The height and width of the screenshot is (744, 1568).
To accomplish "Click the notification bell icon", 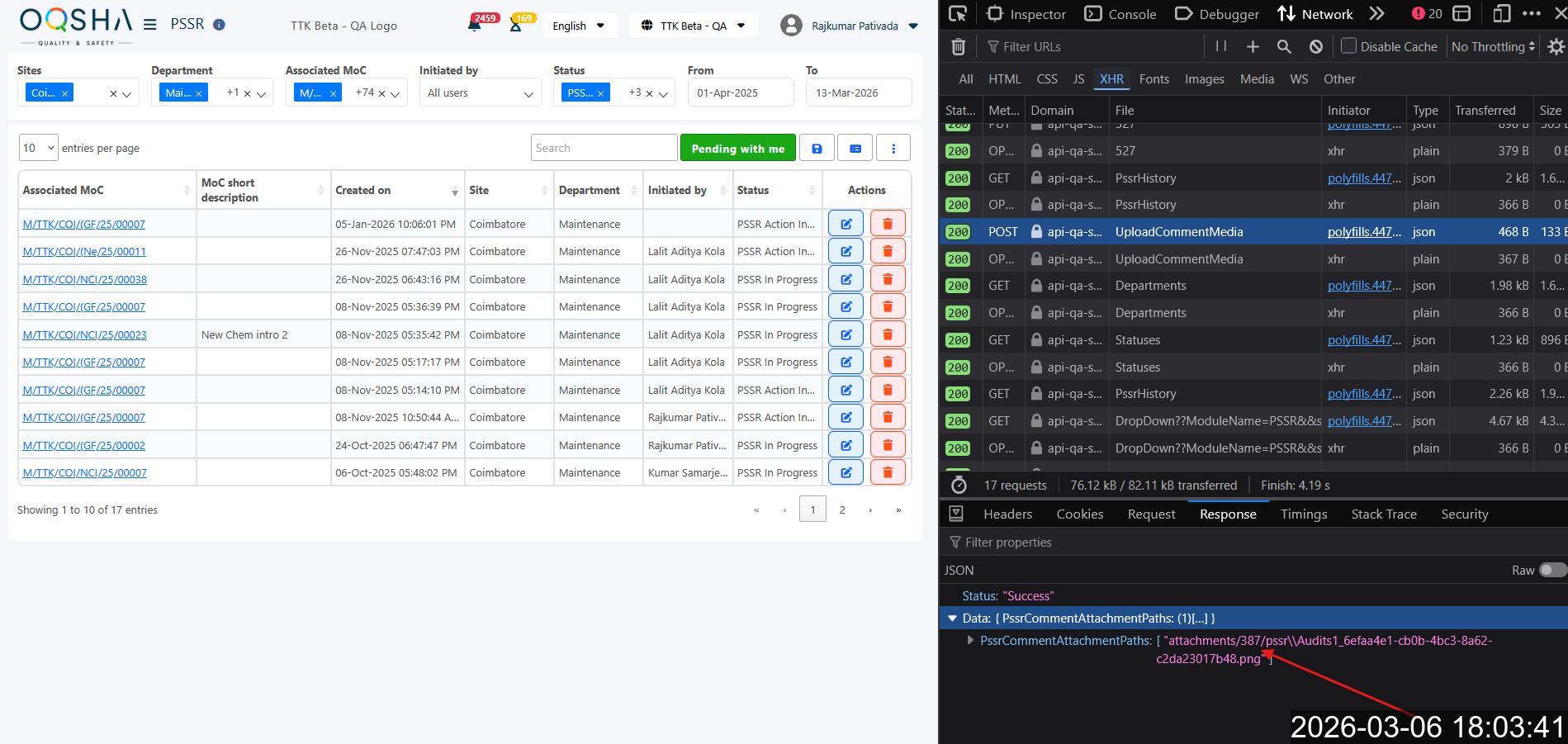I will point(475,26).
